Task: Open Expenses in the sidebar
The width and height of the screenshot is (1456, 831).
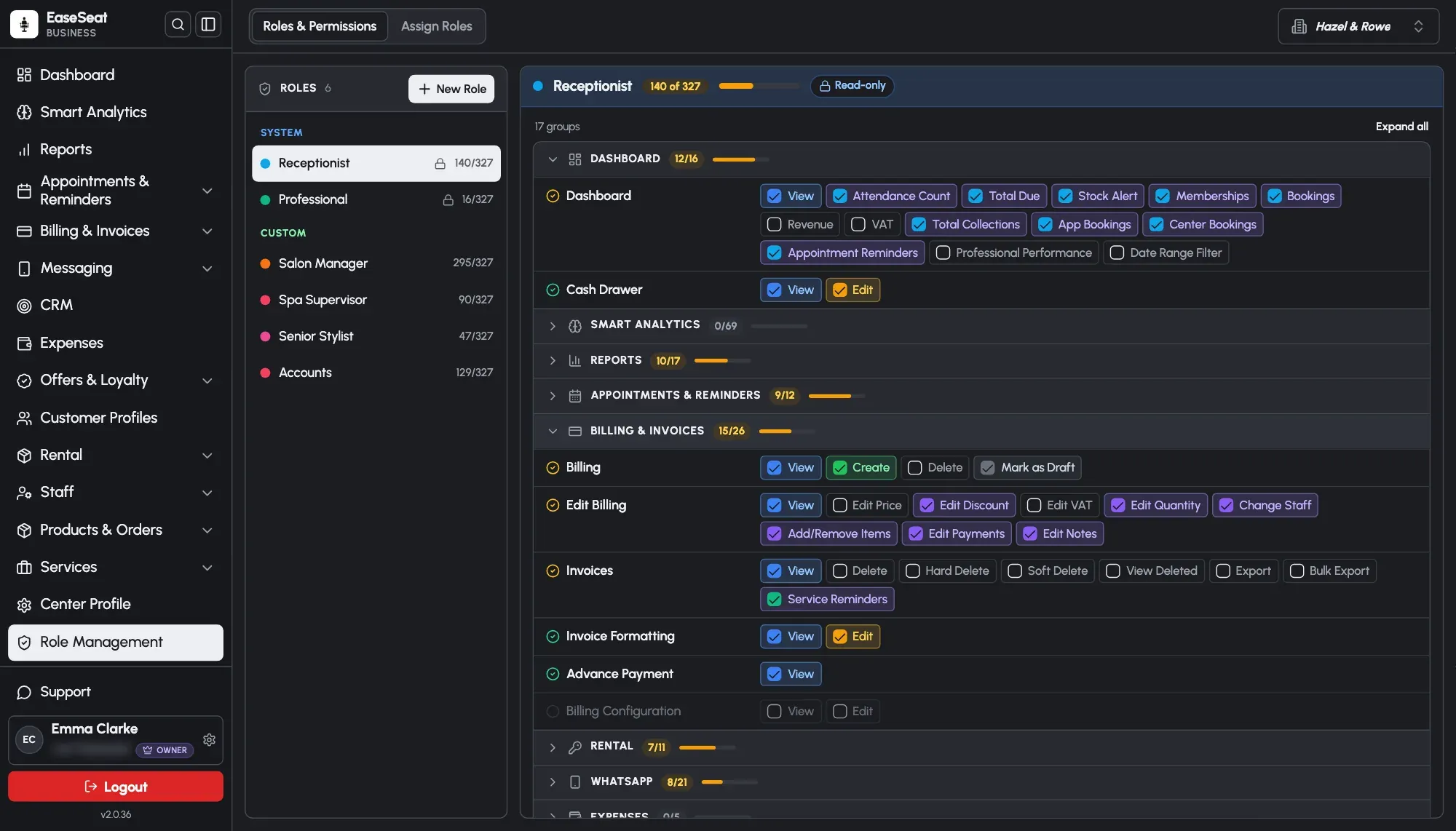Action: pos(116,343)
